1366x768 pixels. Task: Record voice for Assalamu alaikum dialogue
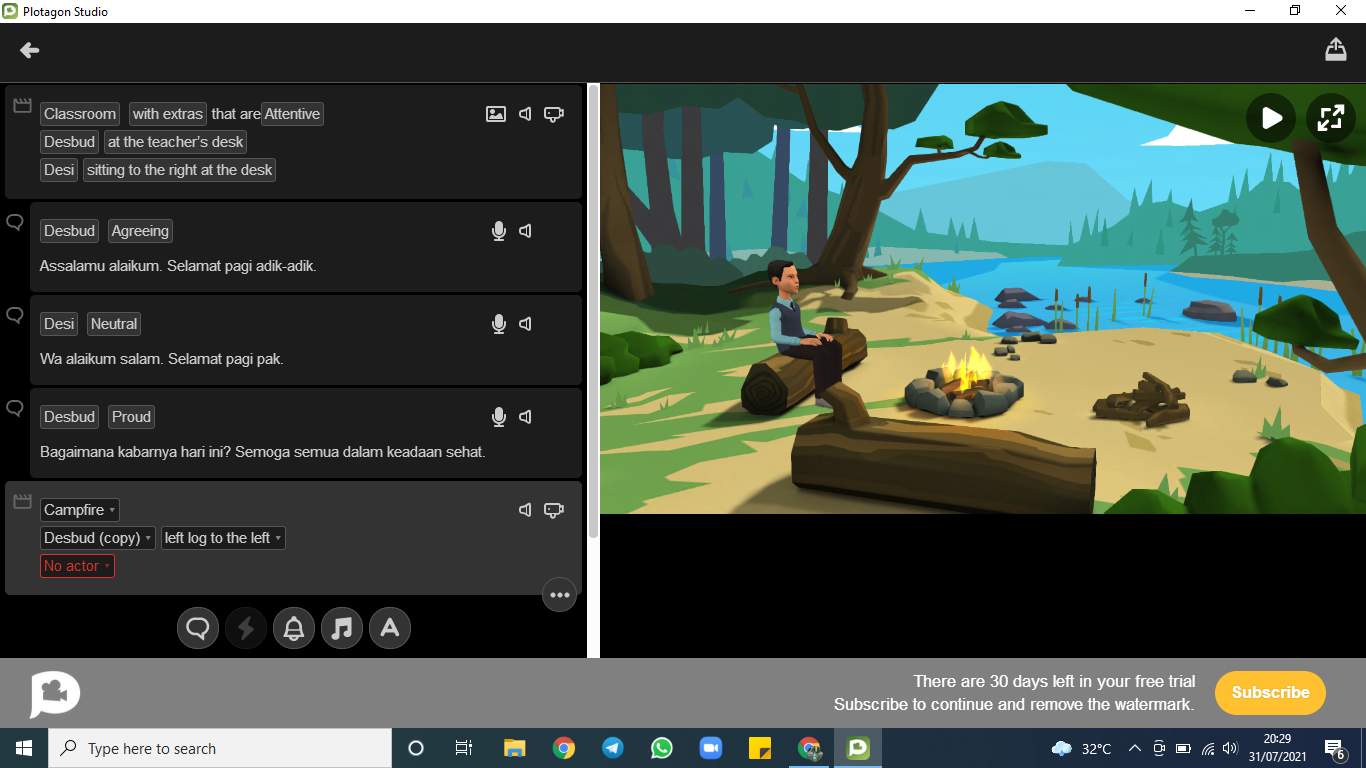499,231
